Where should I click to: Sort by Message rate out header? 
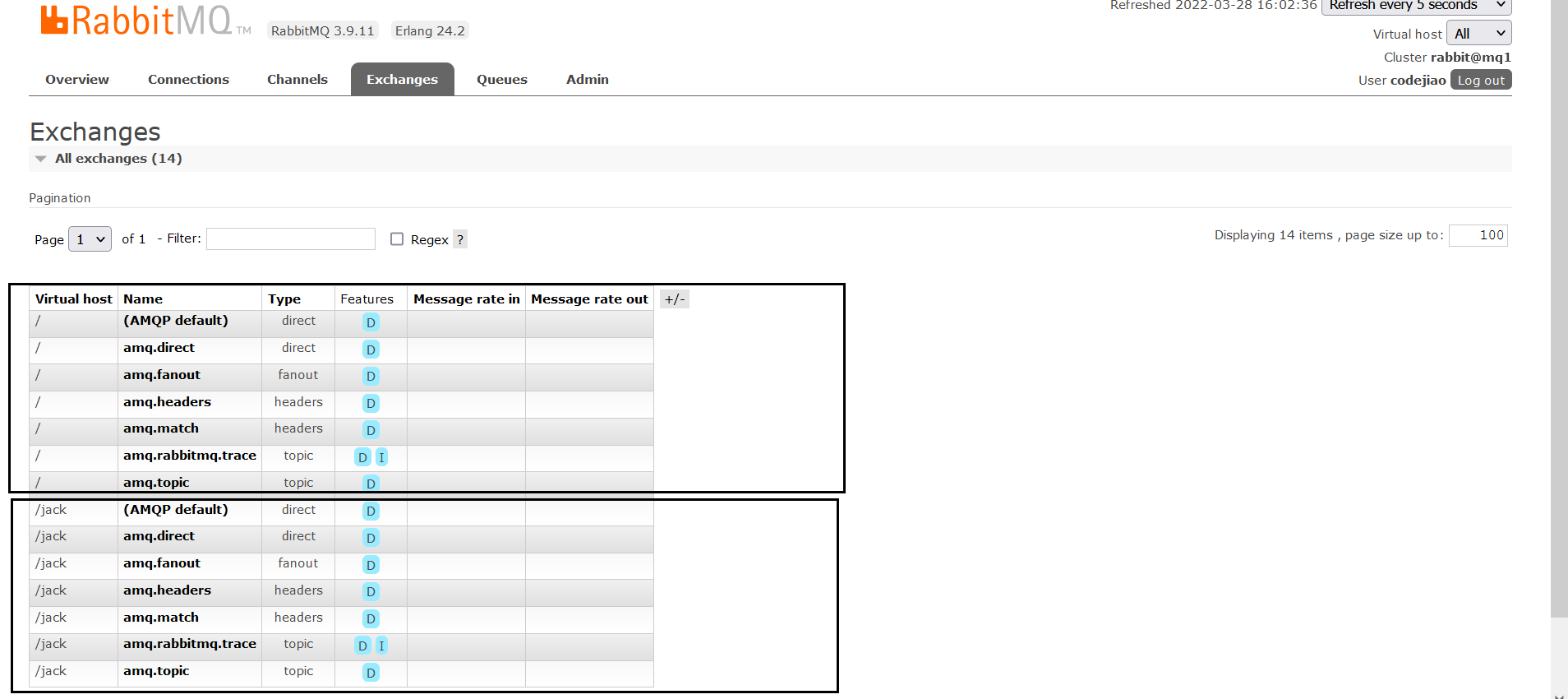click(x=589, y=299)
